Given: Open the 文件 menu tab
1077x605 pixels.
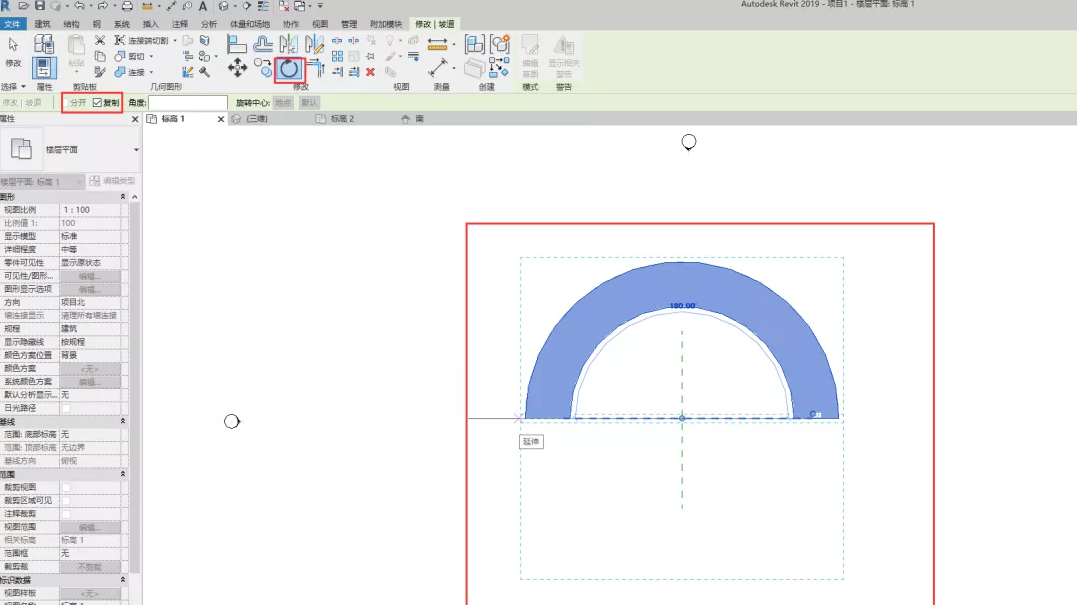Looking at the screenshot, I should tap(12, 24).
